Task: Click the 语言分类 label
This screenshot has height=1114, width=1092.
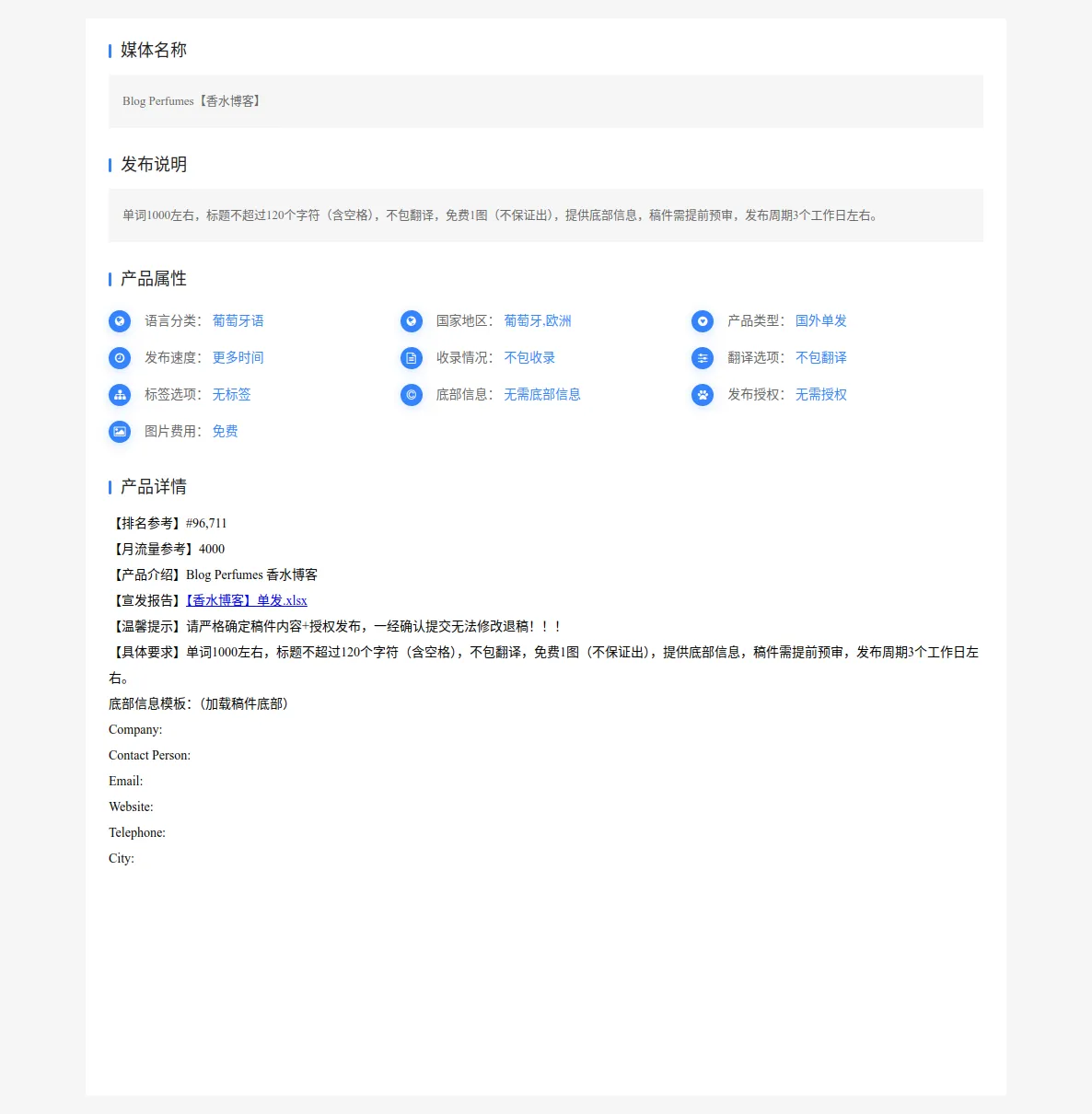Action: [173, 320]
